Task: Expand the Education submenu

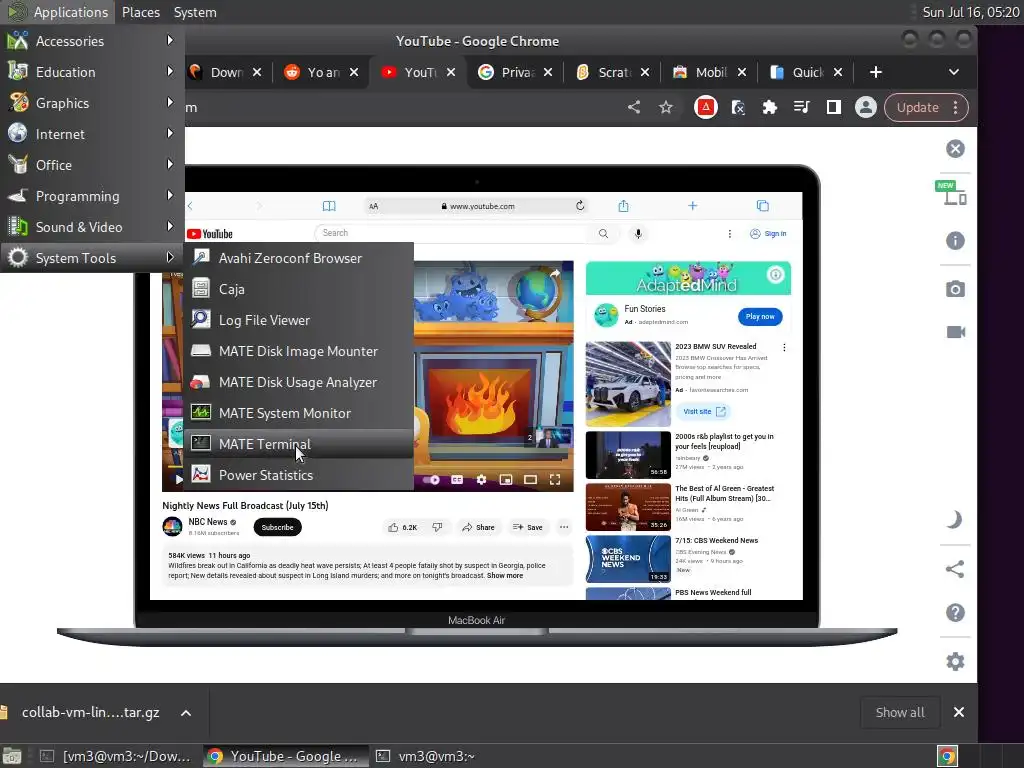Action: tap(91, 72)
